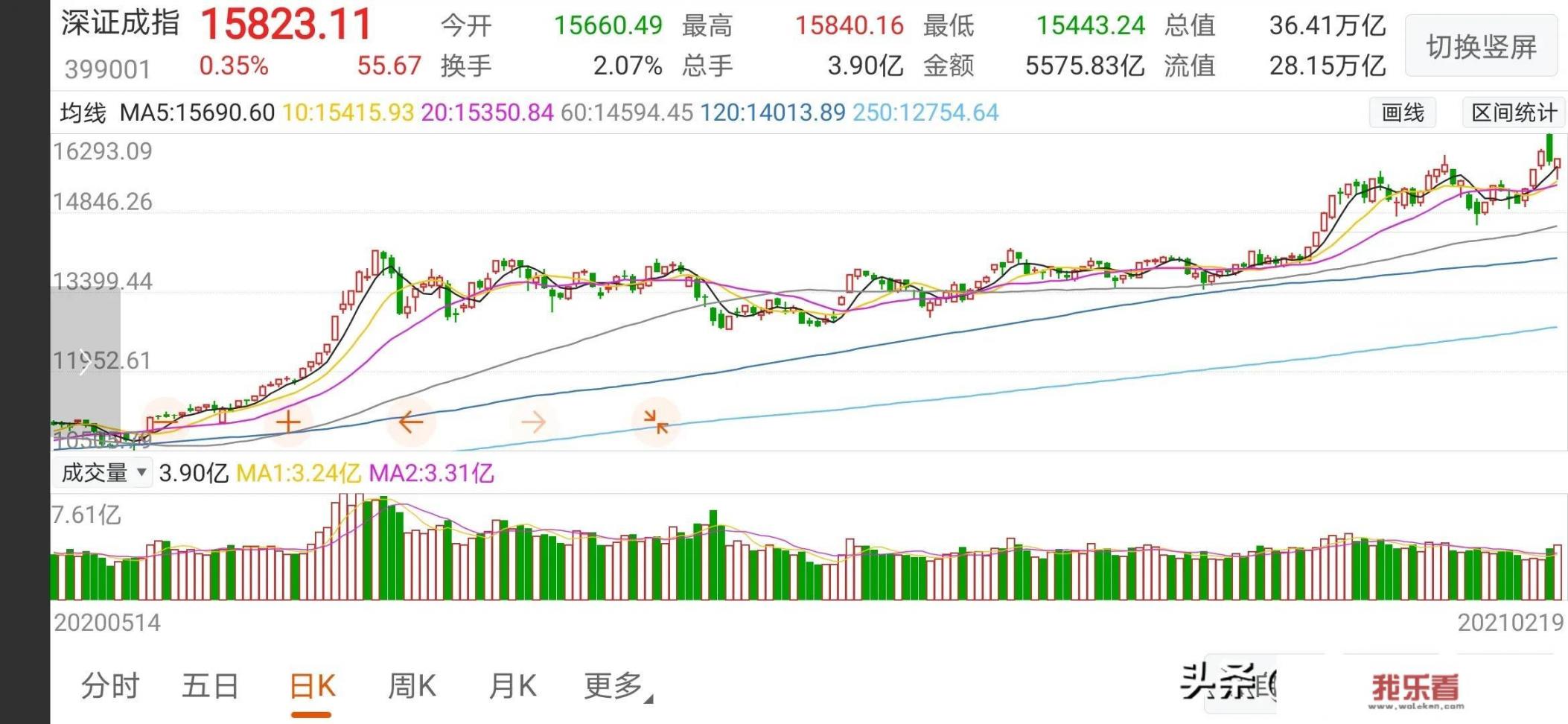Click the 金额 value 5575.83亿
The image size is (1568, 724).
click(x=1085, y=66)
